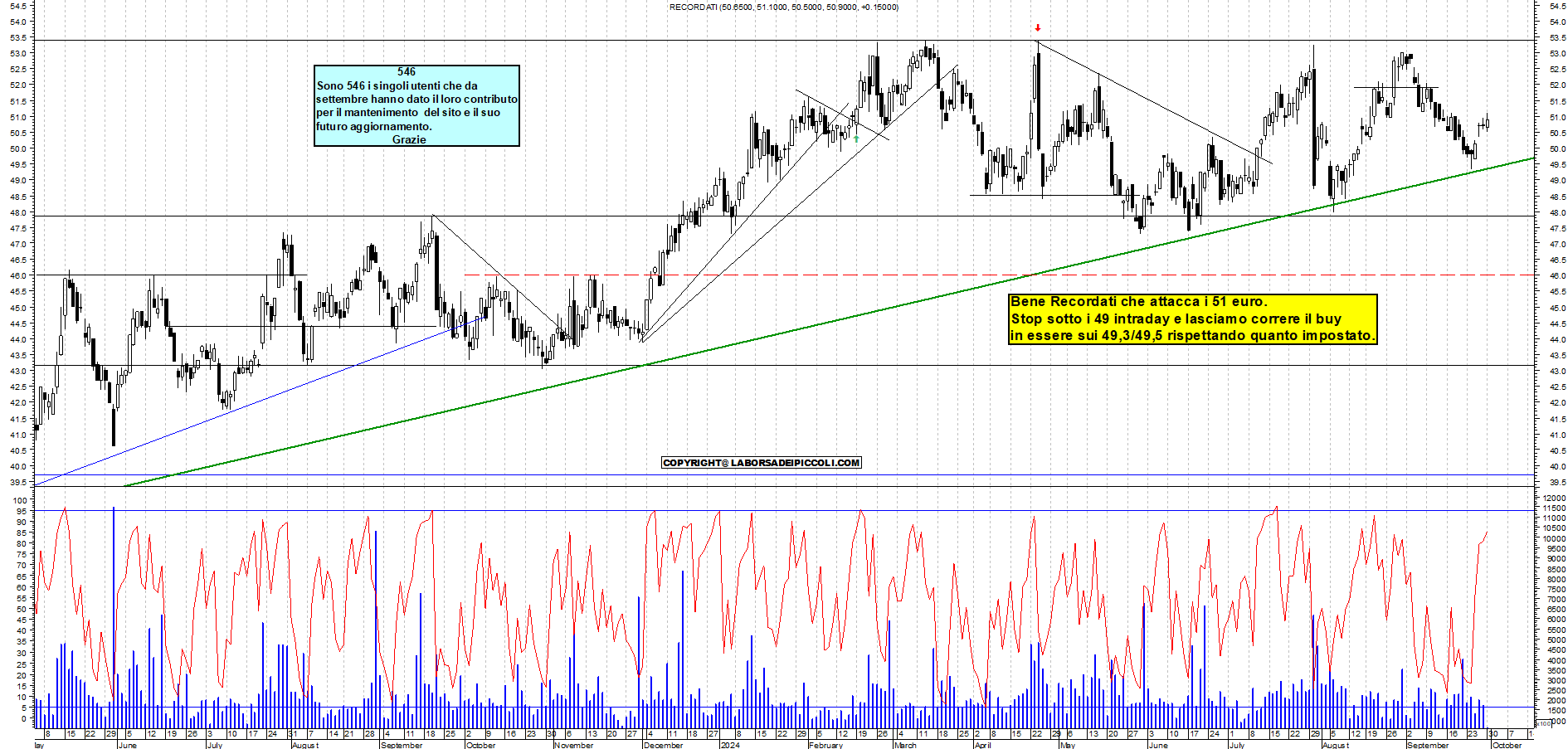Click the word "Grazie" in the cyan box
This screenshot has width=1568, height=749.
[409, 139]
